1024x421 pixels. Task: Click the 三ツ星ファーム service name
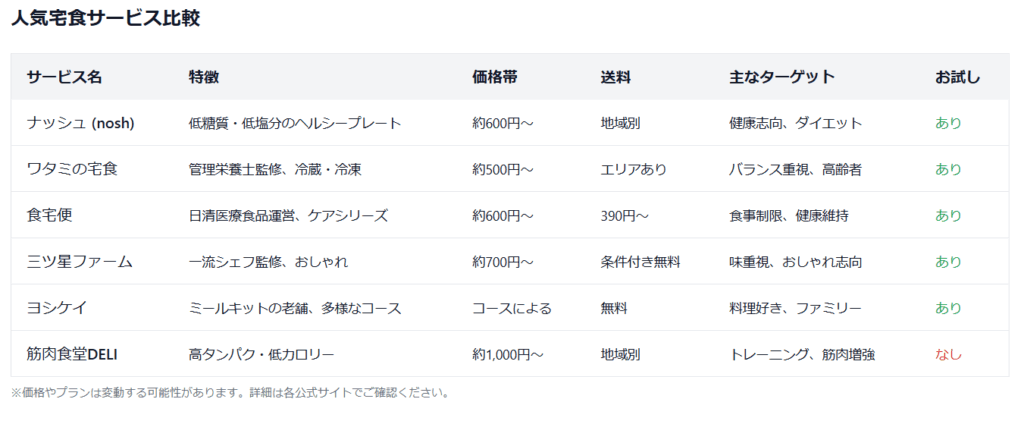(80, 262)
